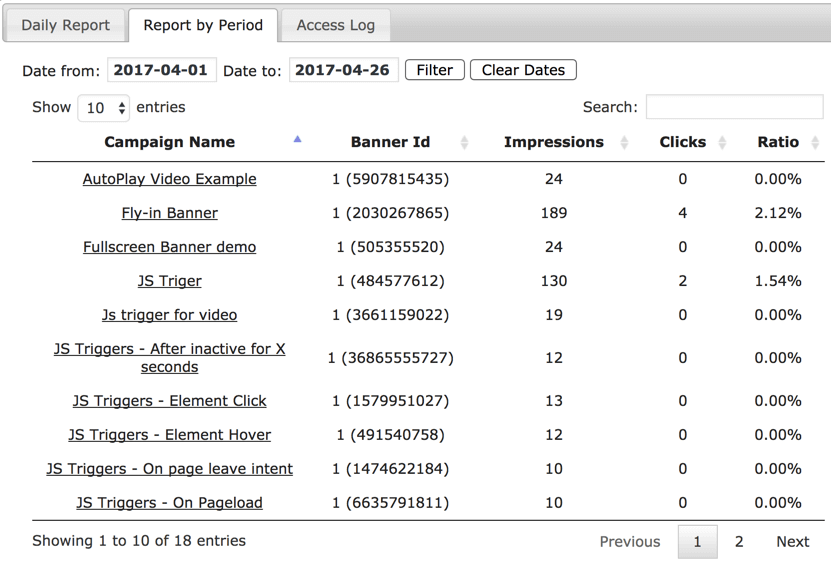Sort table by Clicks arrows

[722, 143]
